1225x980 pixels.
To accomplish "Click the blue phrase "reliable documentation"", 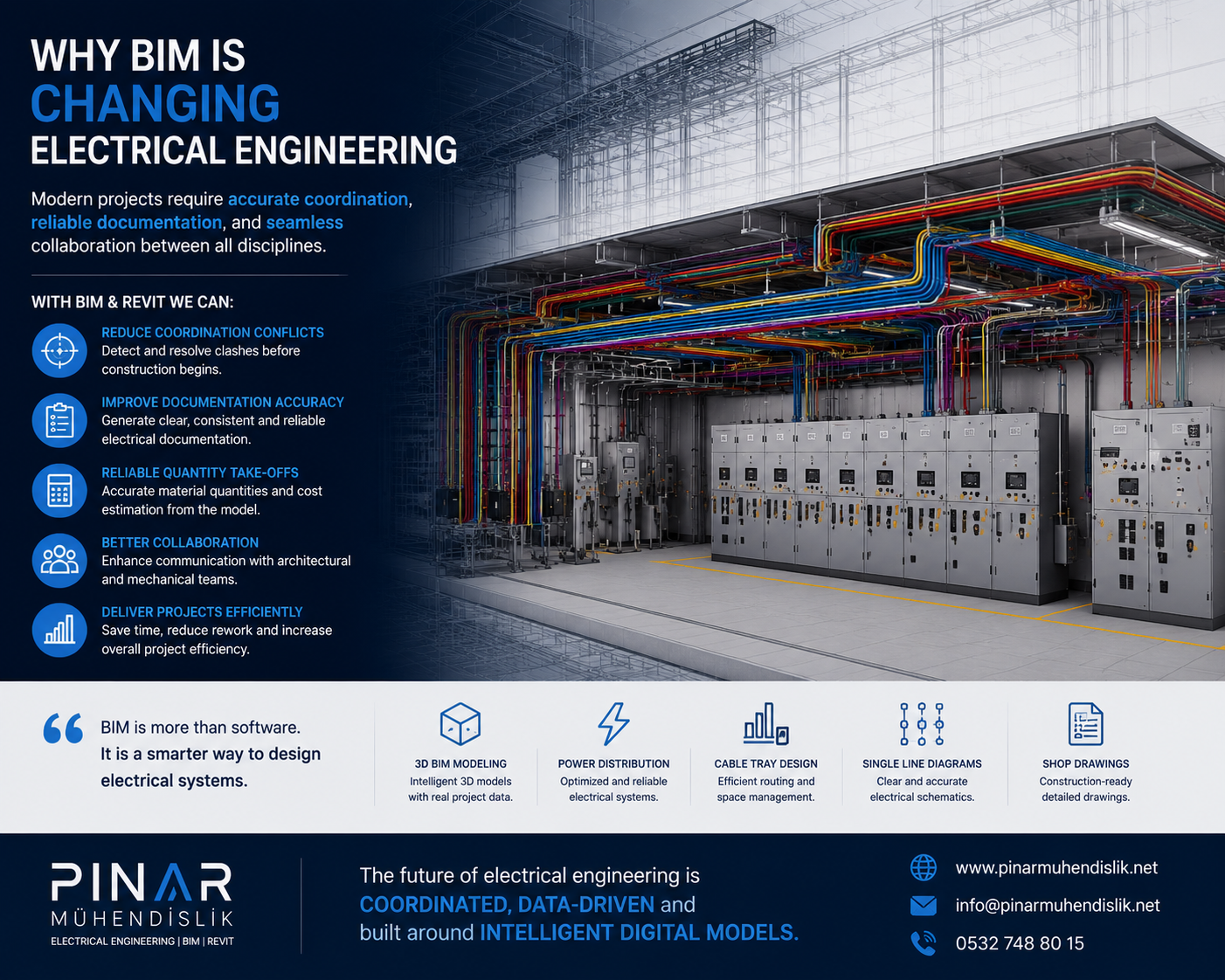I will pos(127,223).
